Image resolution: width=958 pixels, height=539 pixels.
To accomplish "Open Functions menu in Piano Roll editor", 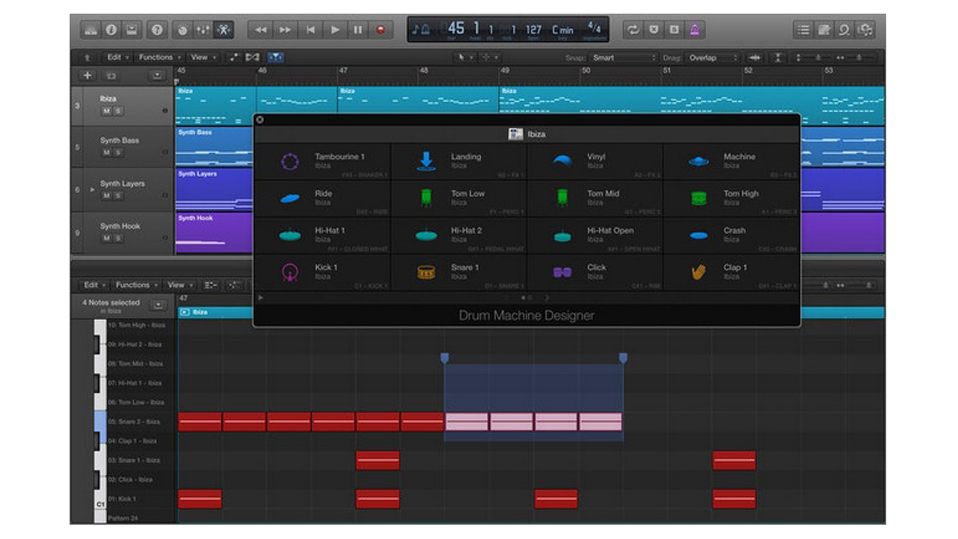I will [x=136, y=285].
